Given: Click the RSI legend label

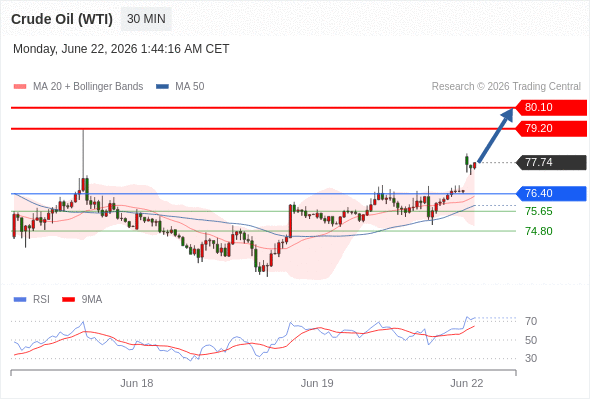Looking at the screenshot, I should 41,300.
